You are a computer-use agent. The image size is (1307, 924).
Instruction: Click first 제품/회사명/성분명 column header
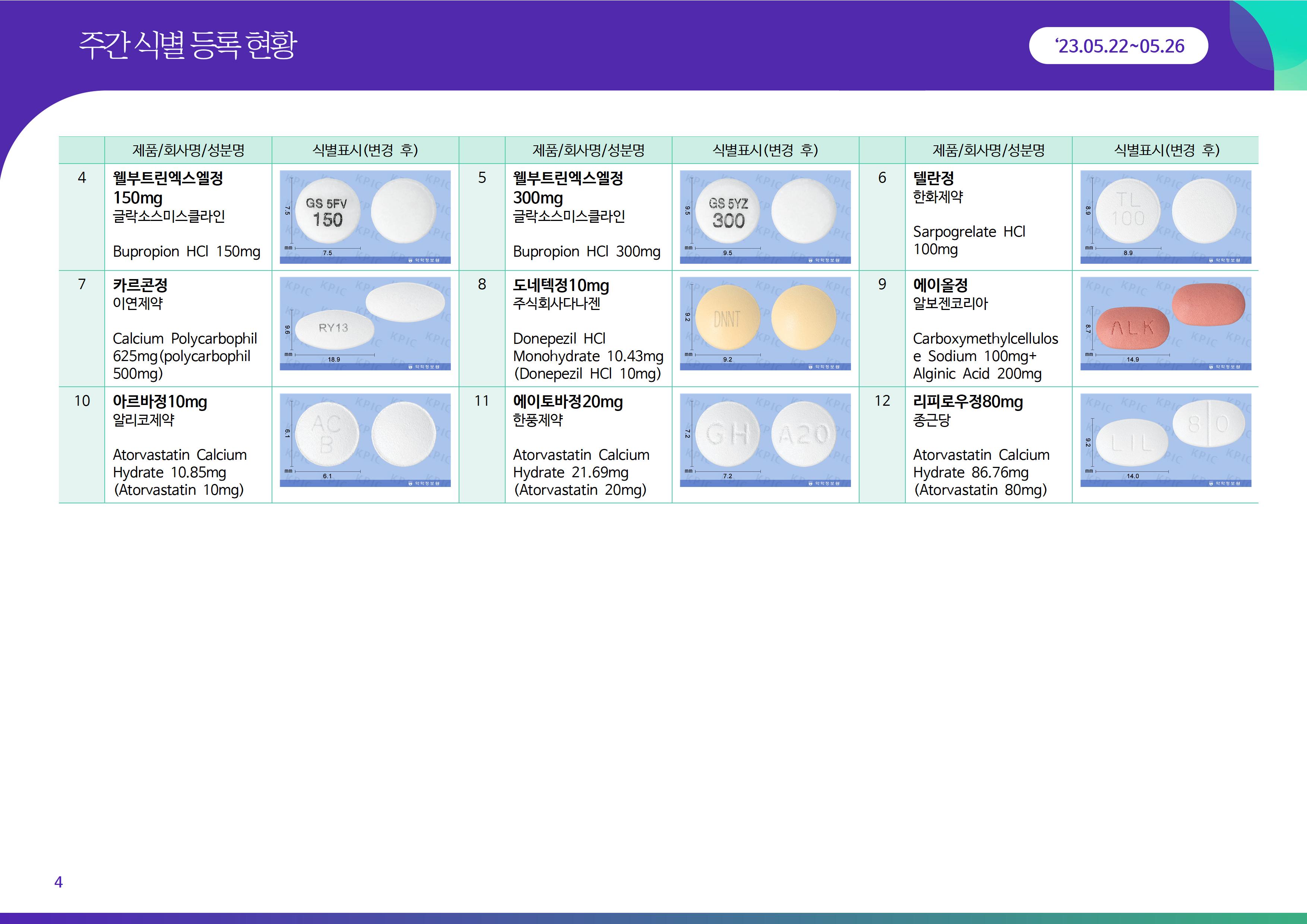(189, 150)
